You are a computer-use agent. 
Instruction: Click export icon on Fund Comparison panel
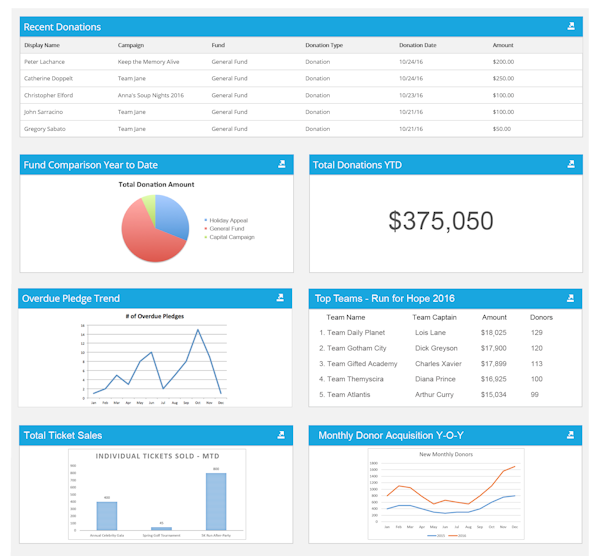tap(282, 164)
